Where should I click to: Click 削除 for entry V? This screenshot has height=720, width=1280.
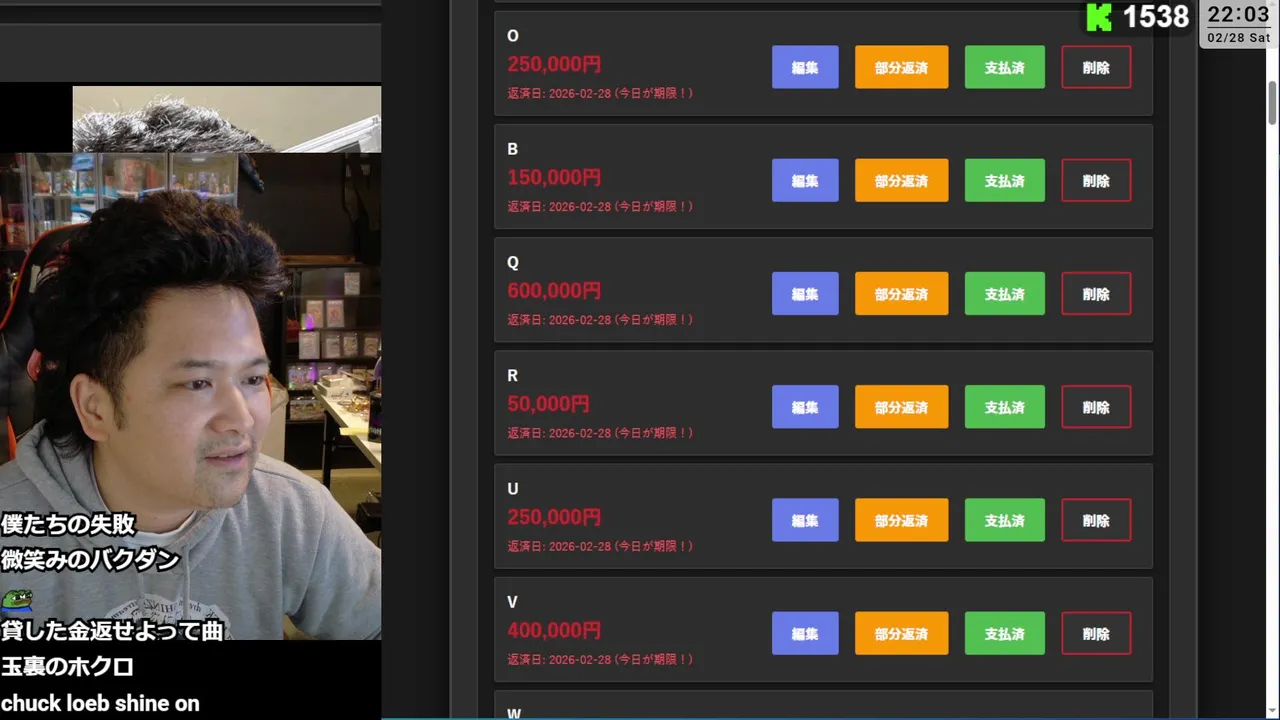coord(1096,633)
